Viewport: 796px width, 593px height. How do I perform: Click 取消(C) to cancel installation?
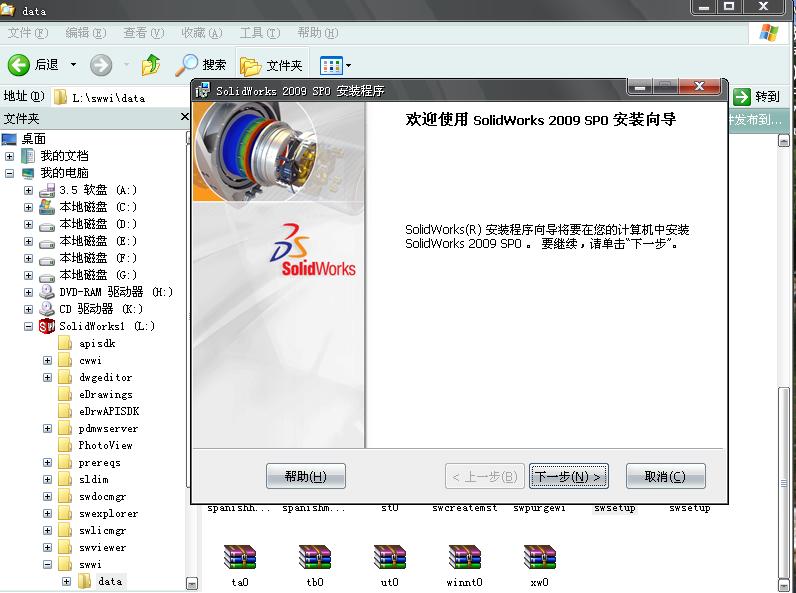pyautogui.click(x=666, y=476)
